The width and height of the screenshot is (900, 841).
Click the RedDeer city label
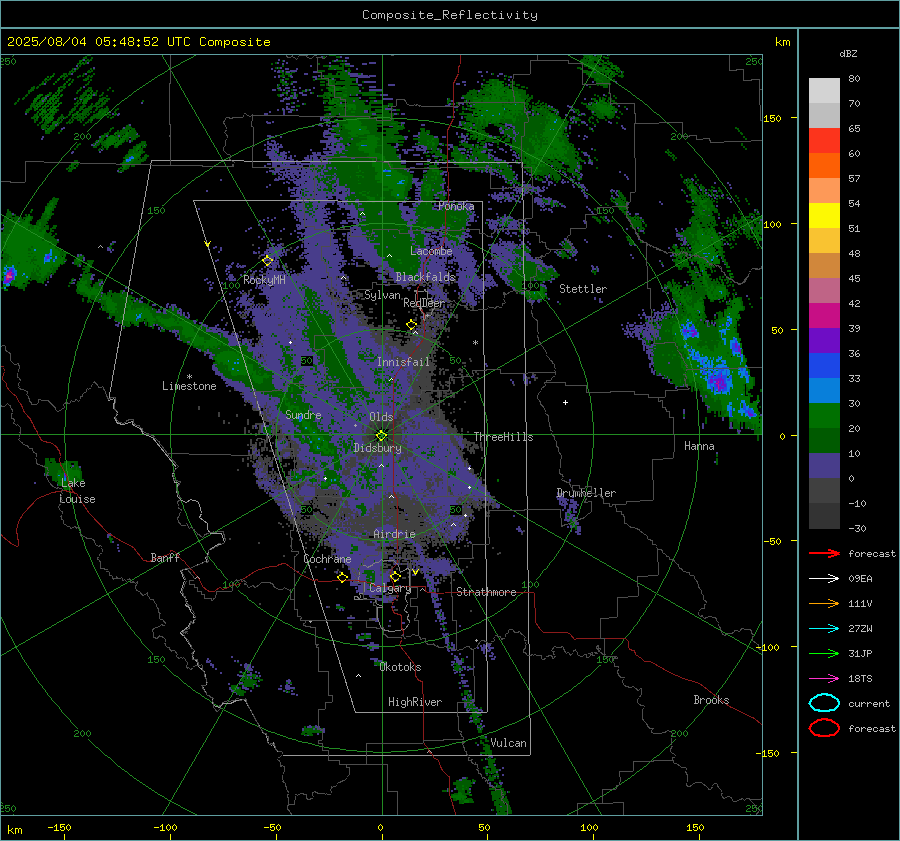pos(424,303)
